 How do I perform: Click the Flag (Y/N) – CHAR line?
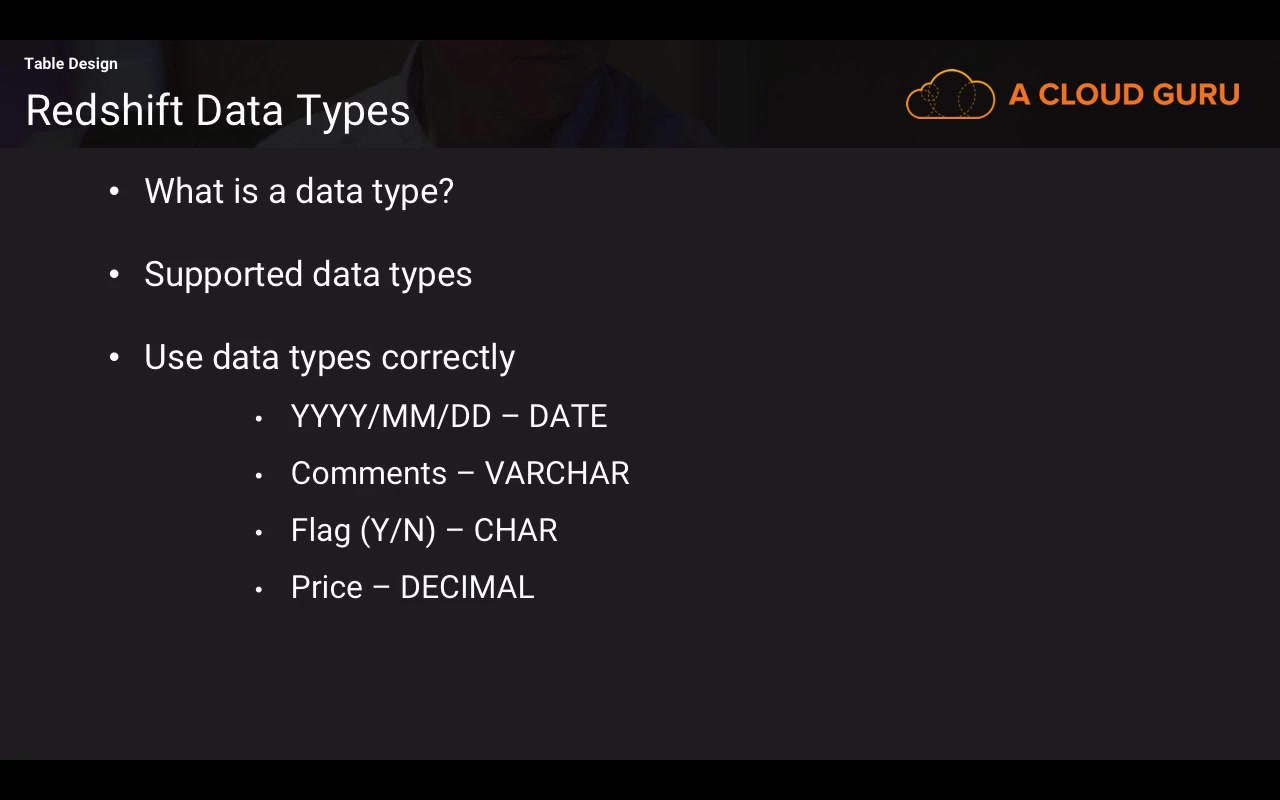[424, 530]
